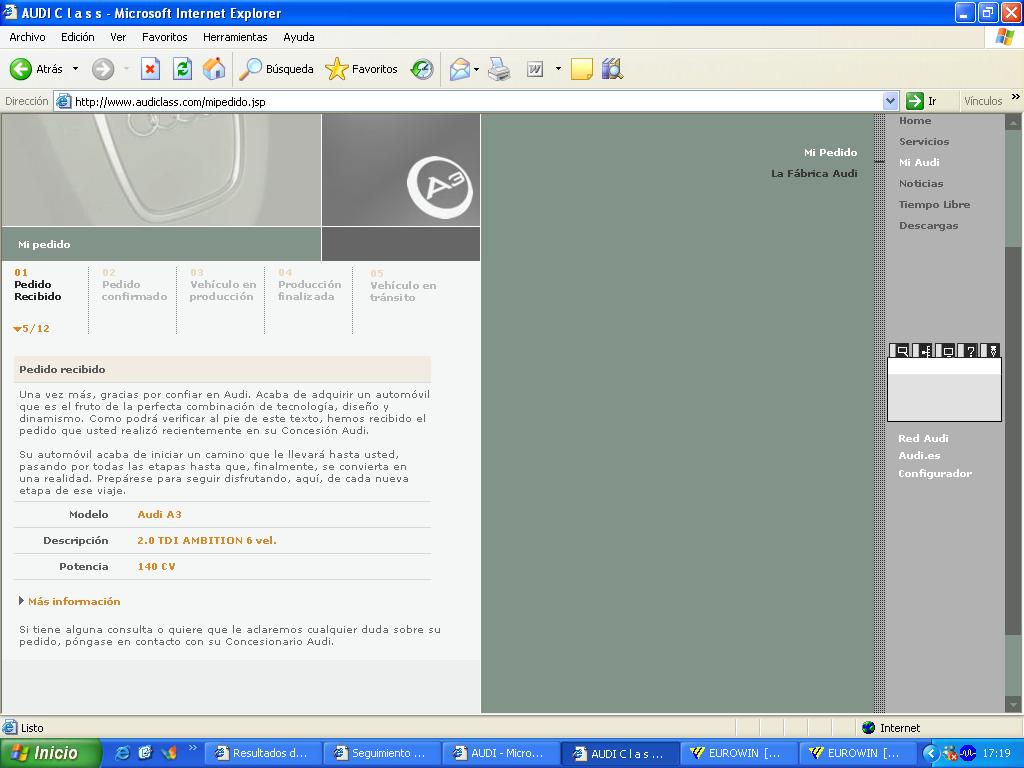Image resolution: width=1024 pixels, height=768 pixels.
Task: Switch to the AUDI - Micro... taskbar window
Action: click(x=502, y=753)
